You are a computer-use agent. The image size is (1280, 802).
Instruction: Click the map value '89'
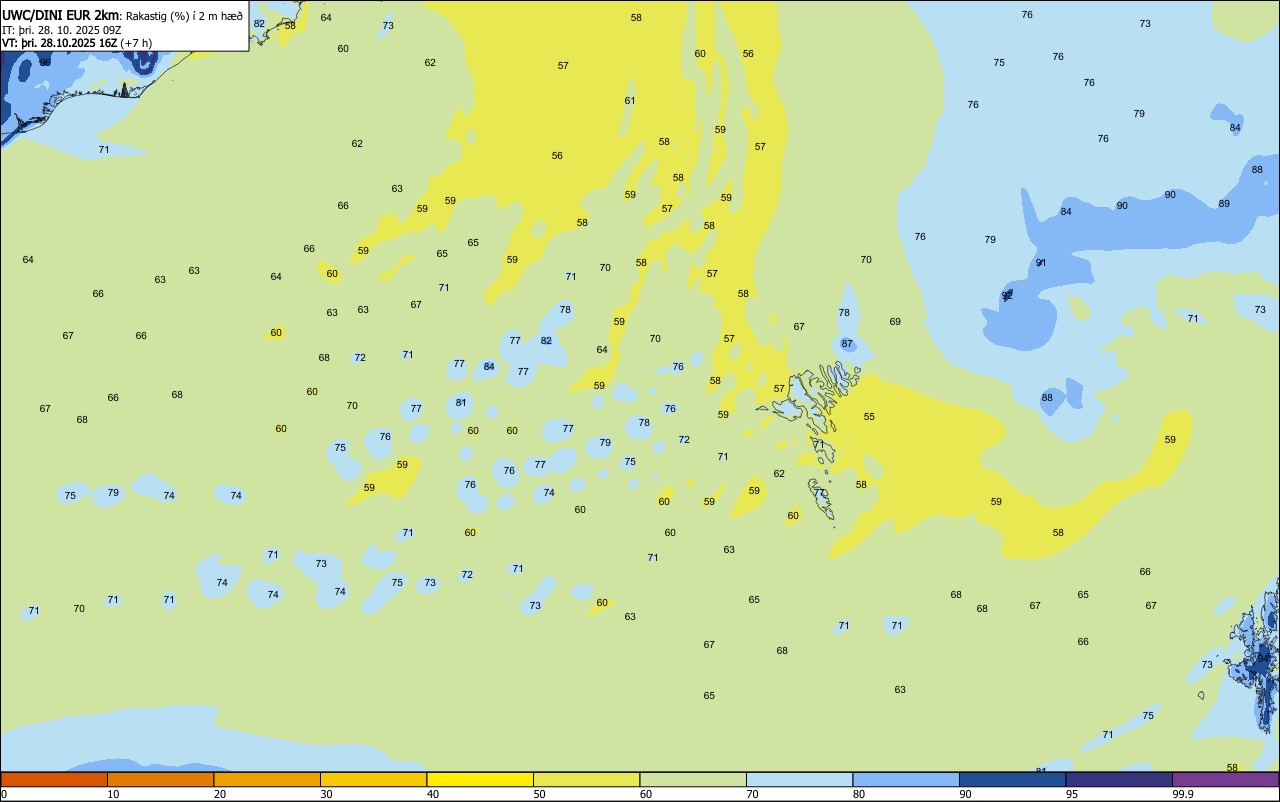pos(1224,204)
